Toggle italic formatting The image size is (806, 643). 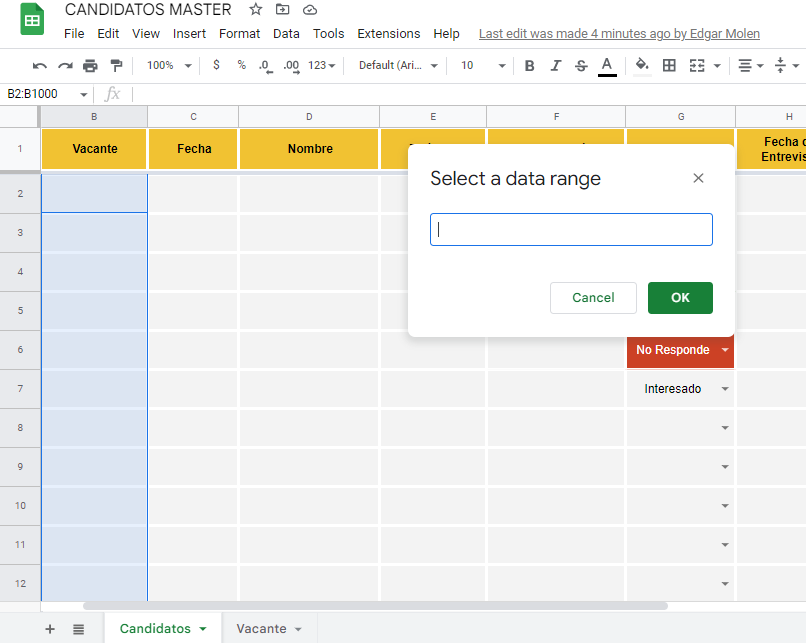556,66
